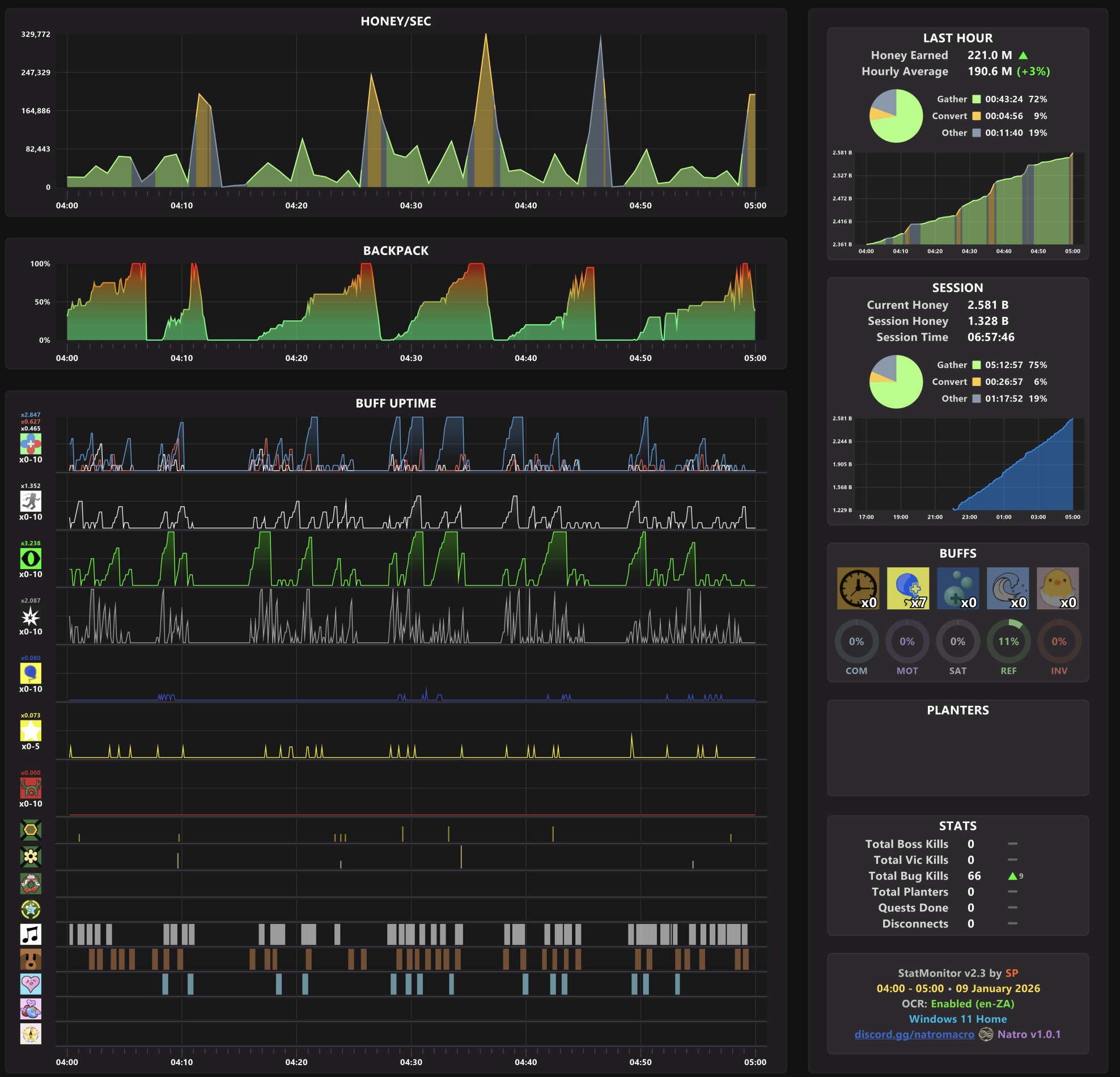Click the brown bear face icon
The image size is (1120, 1077).
coord(31,959)
